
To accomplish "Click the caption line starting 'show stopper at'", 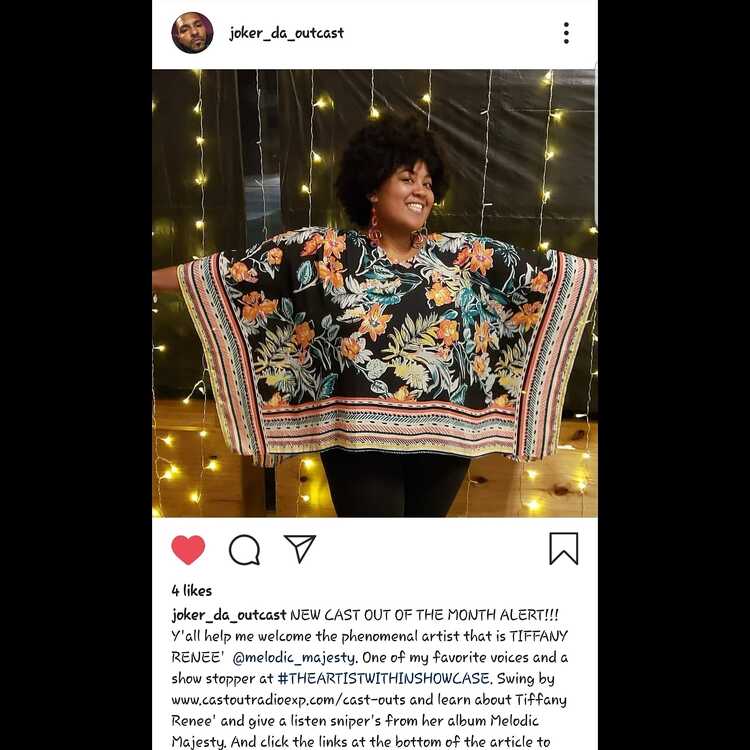I will [x=363, y=679].
